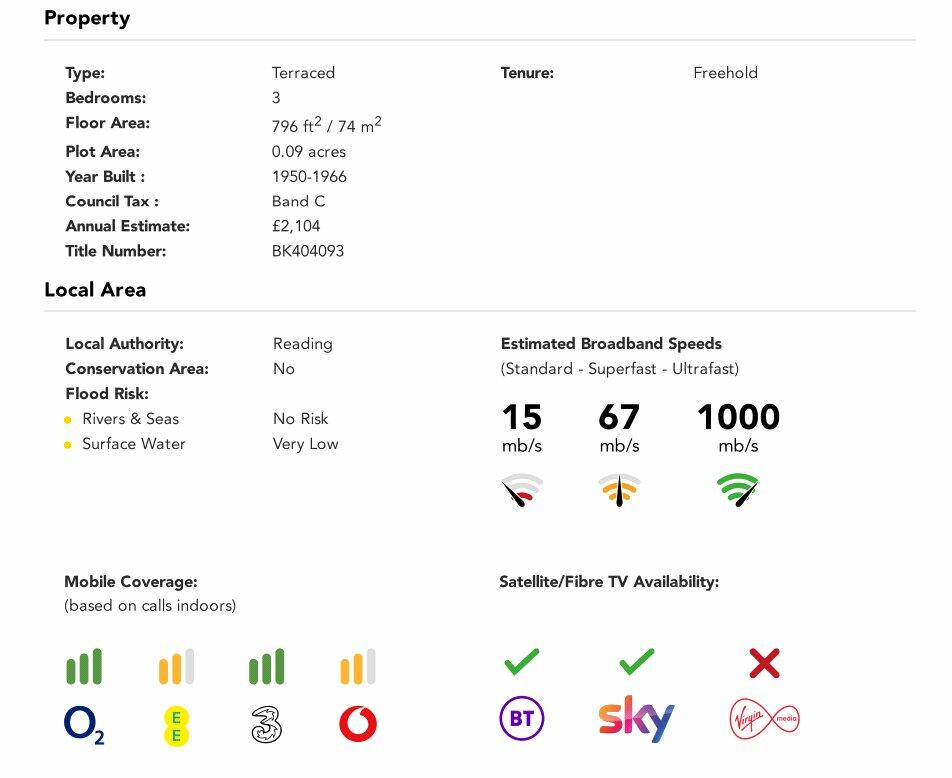Click the EE signal strength bars
The width and height of the screenshot is (952, 778).
[x=176, y=667]
